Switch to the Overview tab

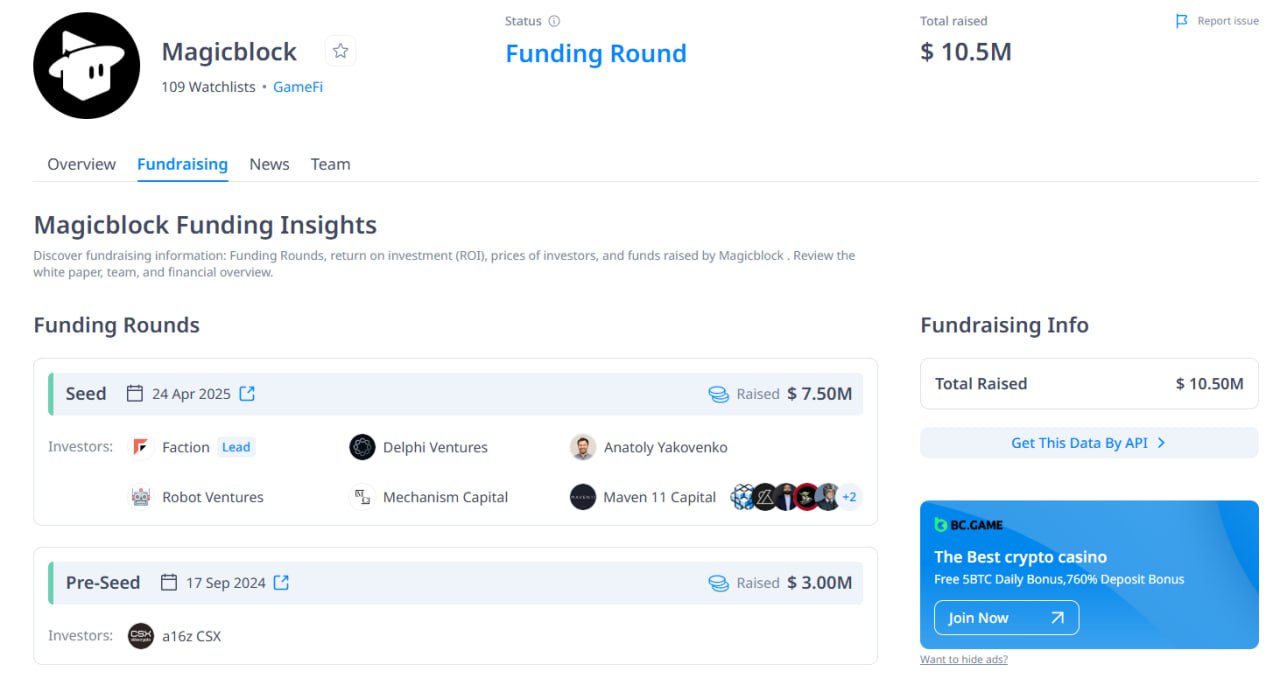[81, 164]
